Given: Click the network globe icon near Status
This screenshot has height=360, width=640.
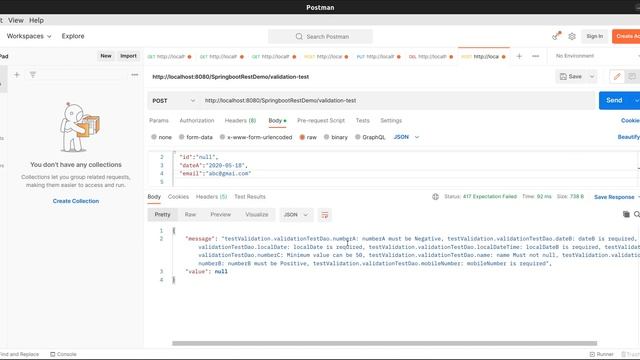Looking at the screenshot, I should tap(436, 197).
